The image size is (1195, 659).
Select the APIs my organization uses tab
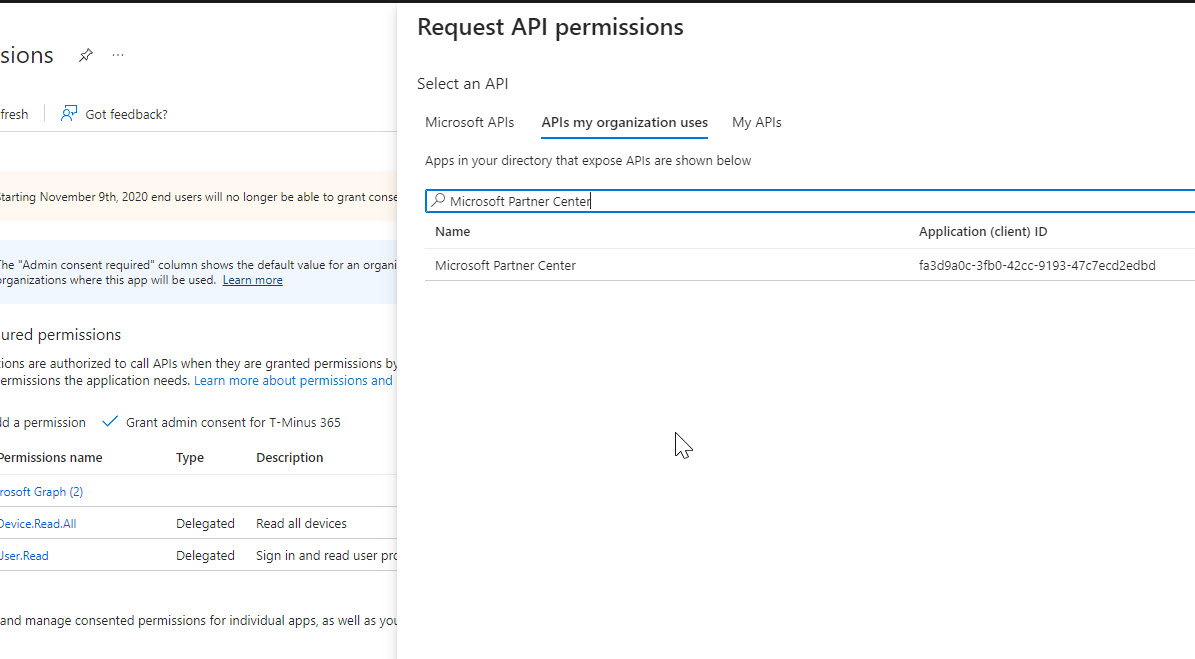point(624,122)
